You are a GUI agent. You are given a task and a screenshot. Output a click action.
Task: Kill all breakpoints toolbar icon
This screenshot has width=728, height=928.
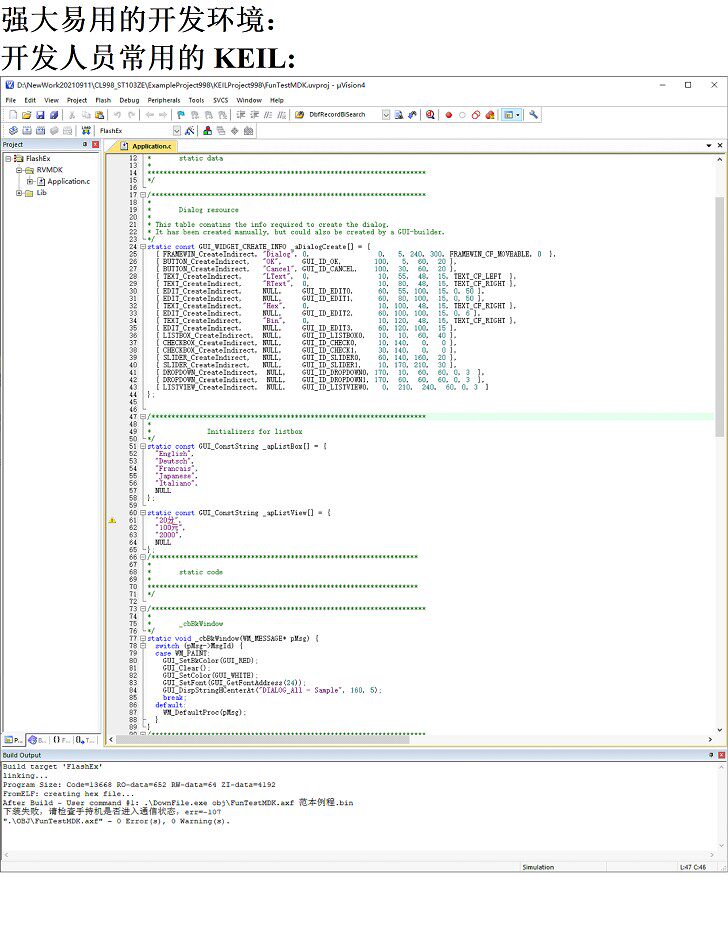pos(490,115)
